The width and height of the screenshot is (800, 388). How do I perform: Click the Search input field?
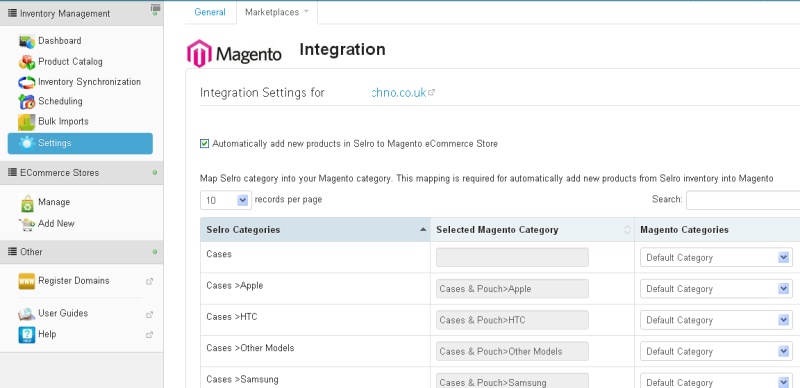tap(743, 200)
